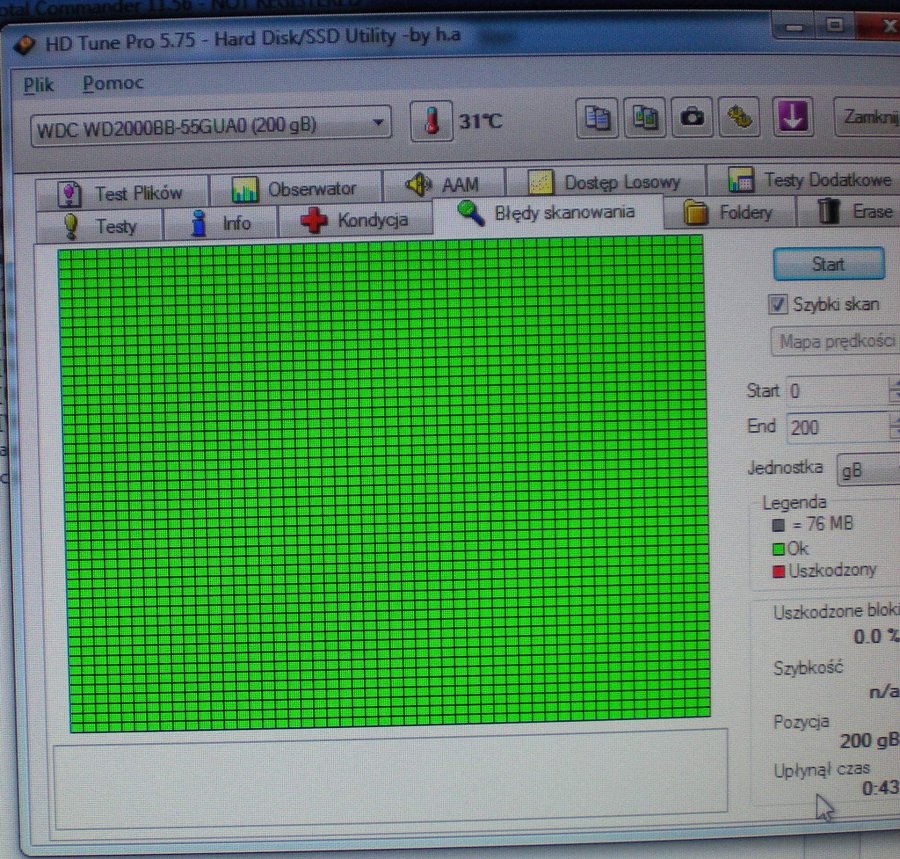The image size is (900, 859).
Task: Select the AAM tab
Action: [x=443, y=185]
